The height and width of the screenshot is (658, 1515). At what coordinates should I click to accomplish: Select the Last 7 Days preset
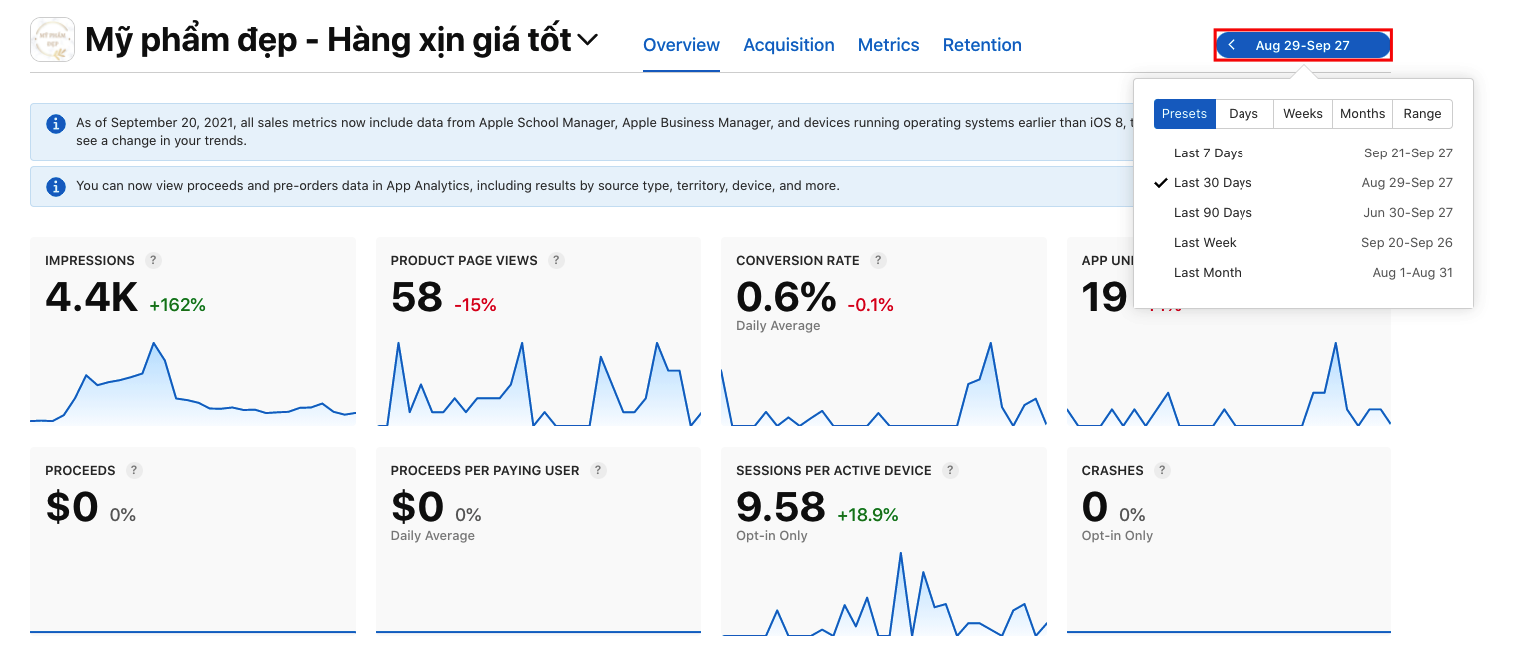tap(1208, 153)
